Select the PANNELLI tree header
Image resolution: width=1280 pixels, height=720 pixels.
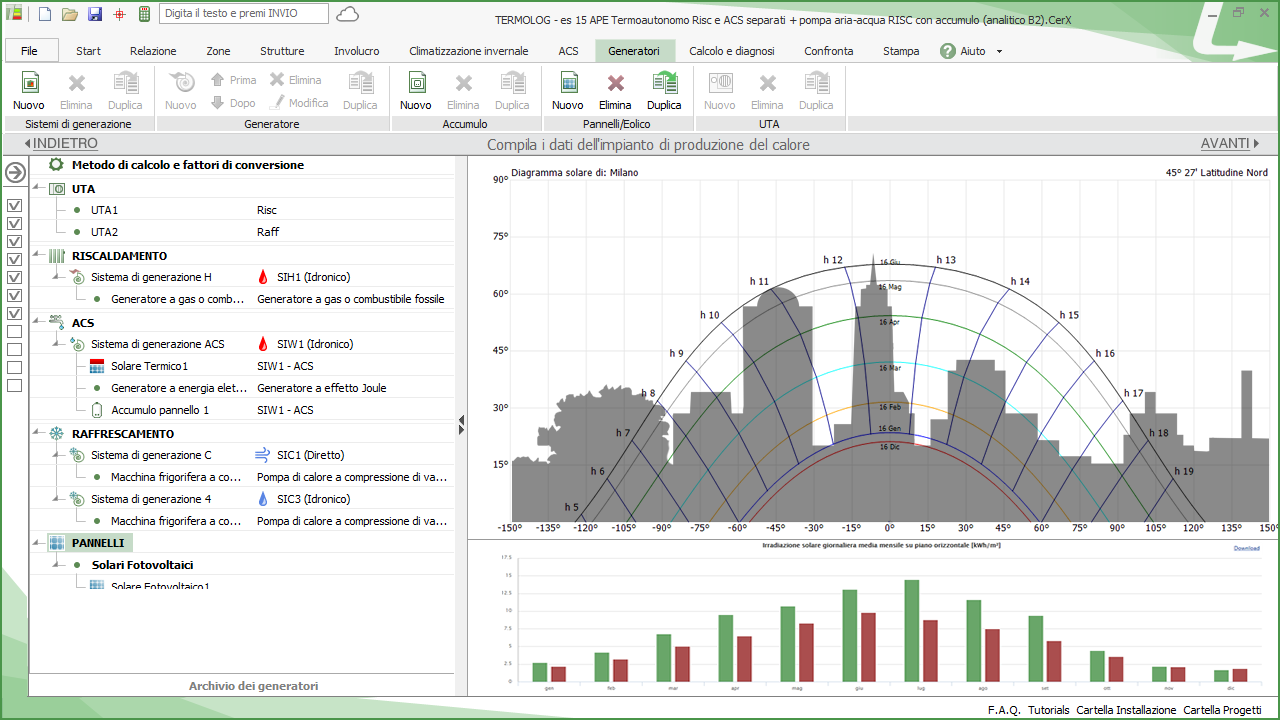(x=98, y=543)
